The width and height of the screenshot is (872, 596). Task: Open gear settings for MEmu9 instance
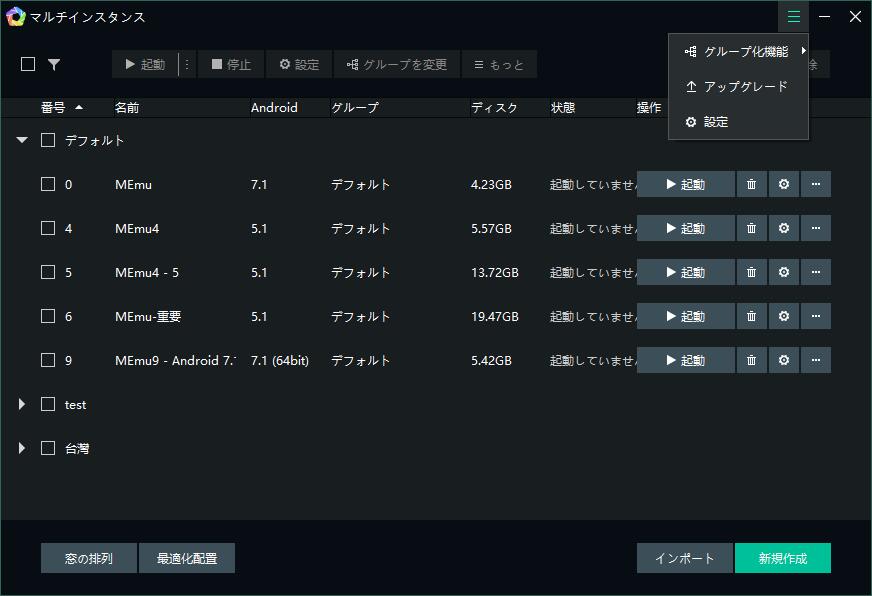(783, 360)
